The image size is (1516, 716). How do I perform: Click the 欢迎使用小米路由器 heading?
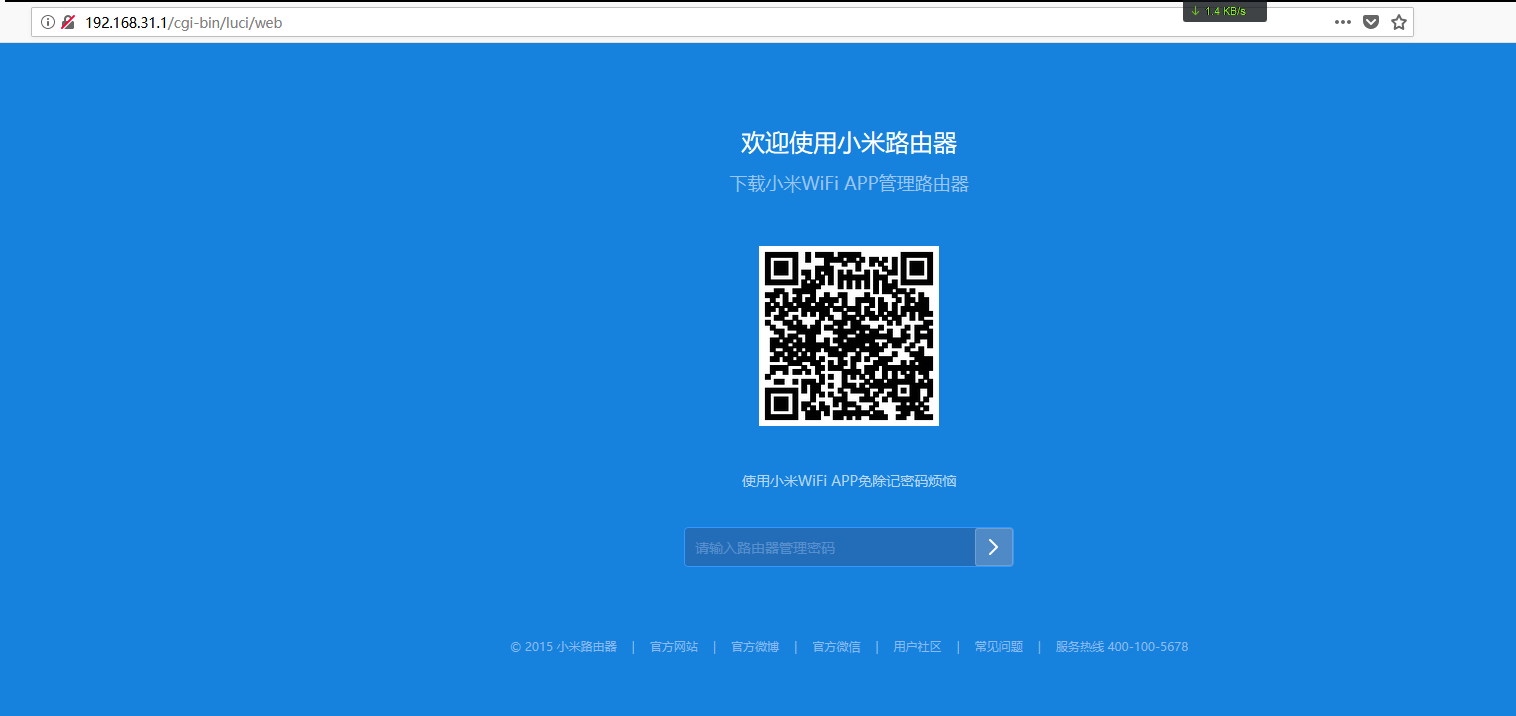(849, 143)
